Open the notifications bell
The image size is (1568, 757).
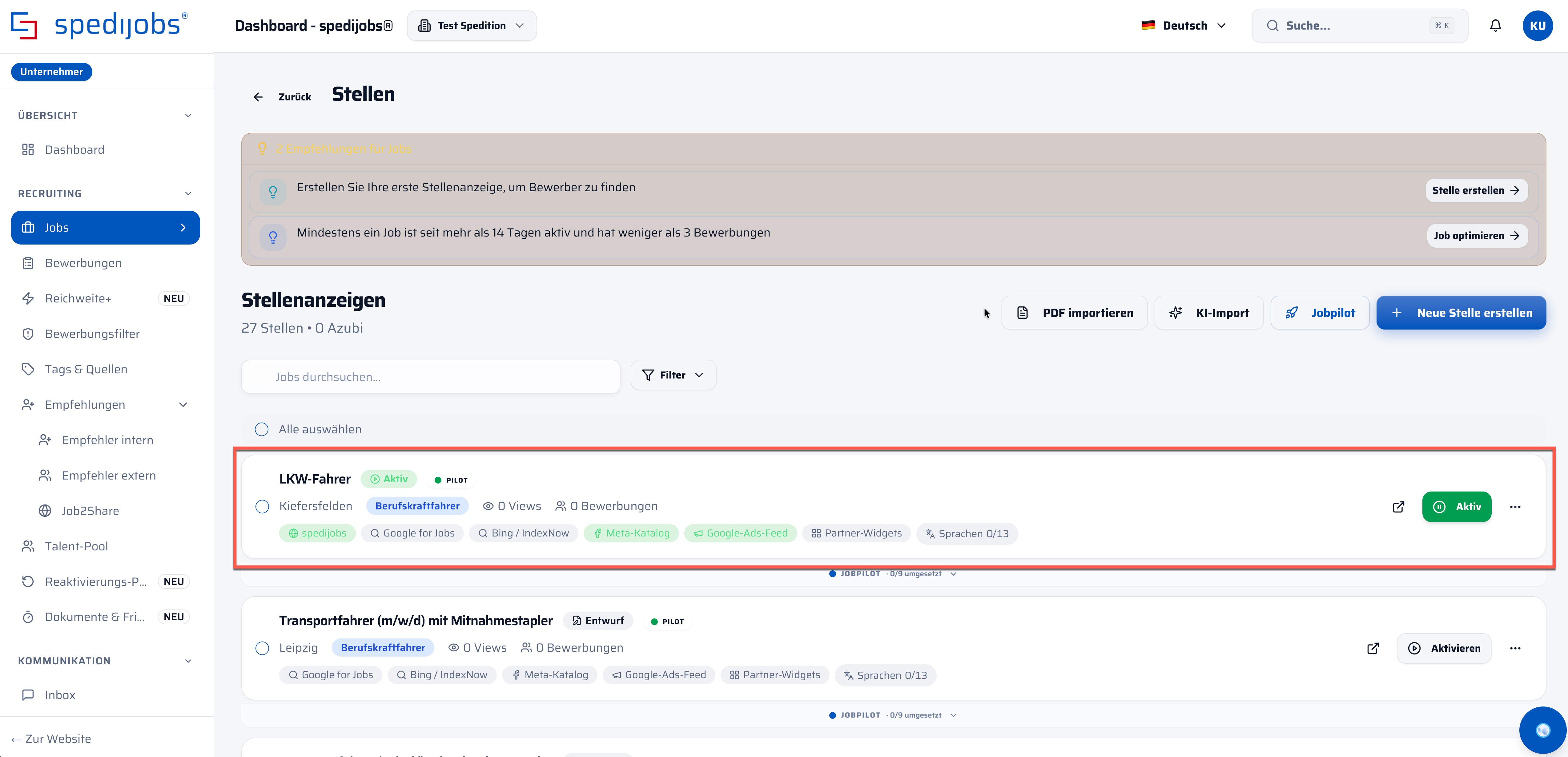click(x=1495, y=26)
